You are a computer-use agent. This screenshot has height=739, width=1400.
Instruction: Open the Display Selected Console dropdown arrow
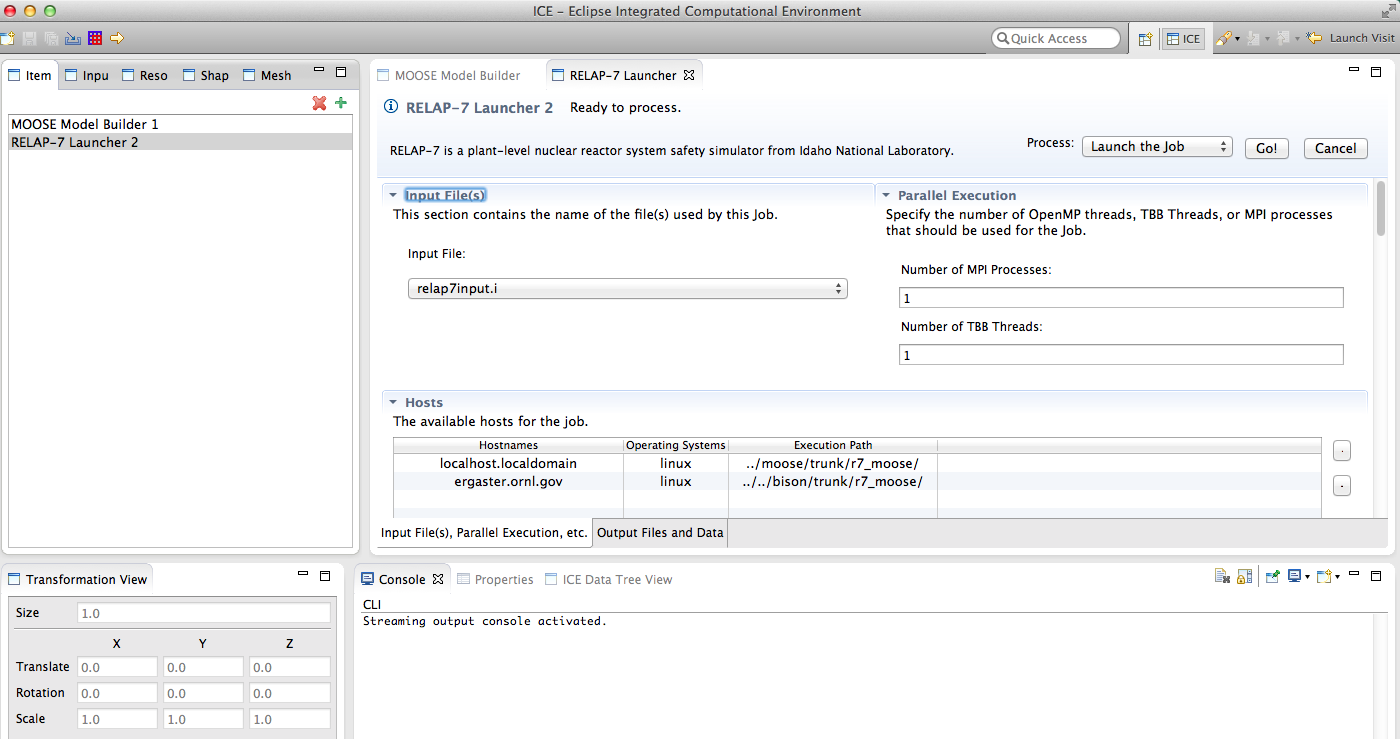[x=1307, y=577]
